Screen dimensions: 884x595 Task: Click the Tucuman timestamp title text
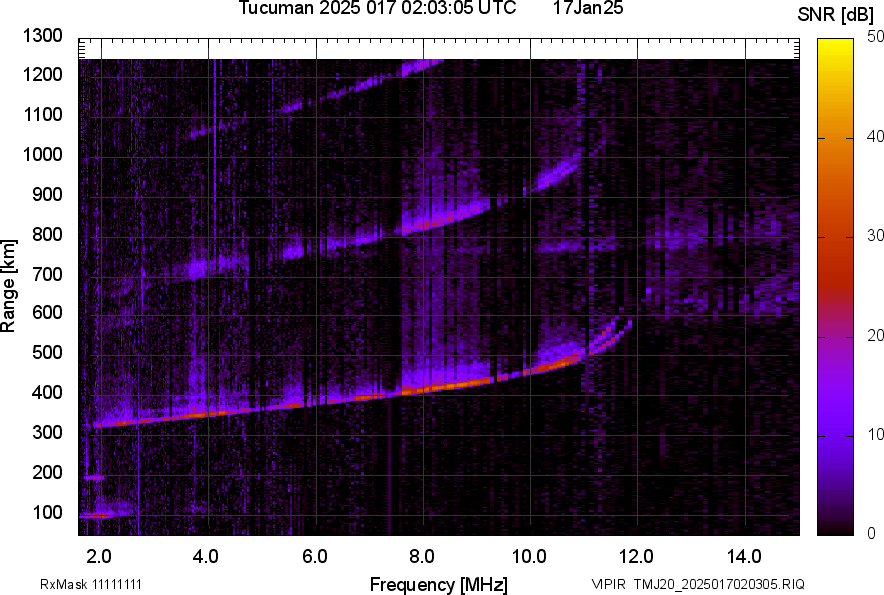[x=377, y=9]
